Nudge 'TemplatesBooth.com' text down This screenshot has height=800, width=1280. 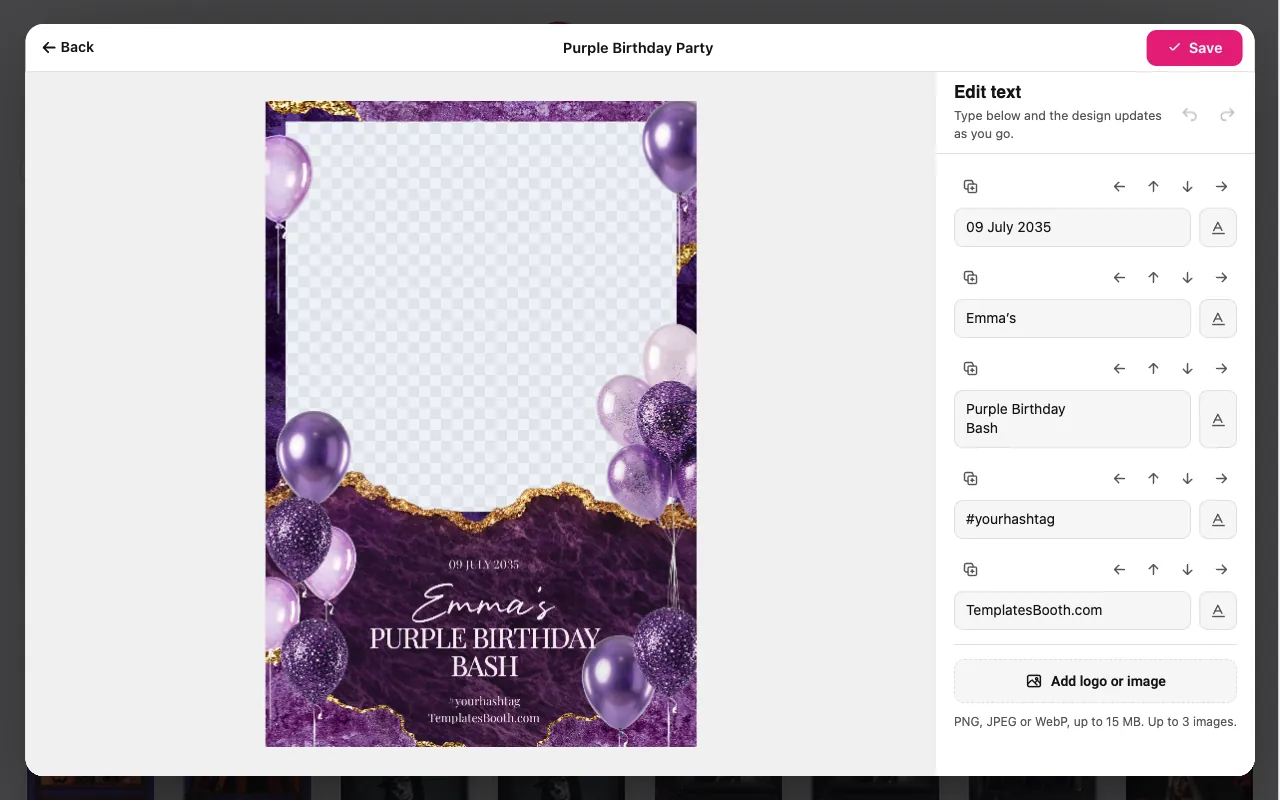[x=1187, y=570]
